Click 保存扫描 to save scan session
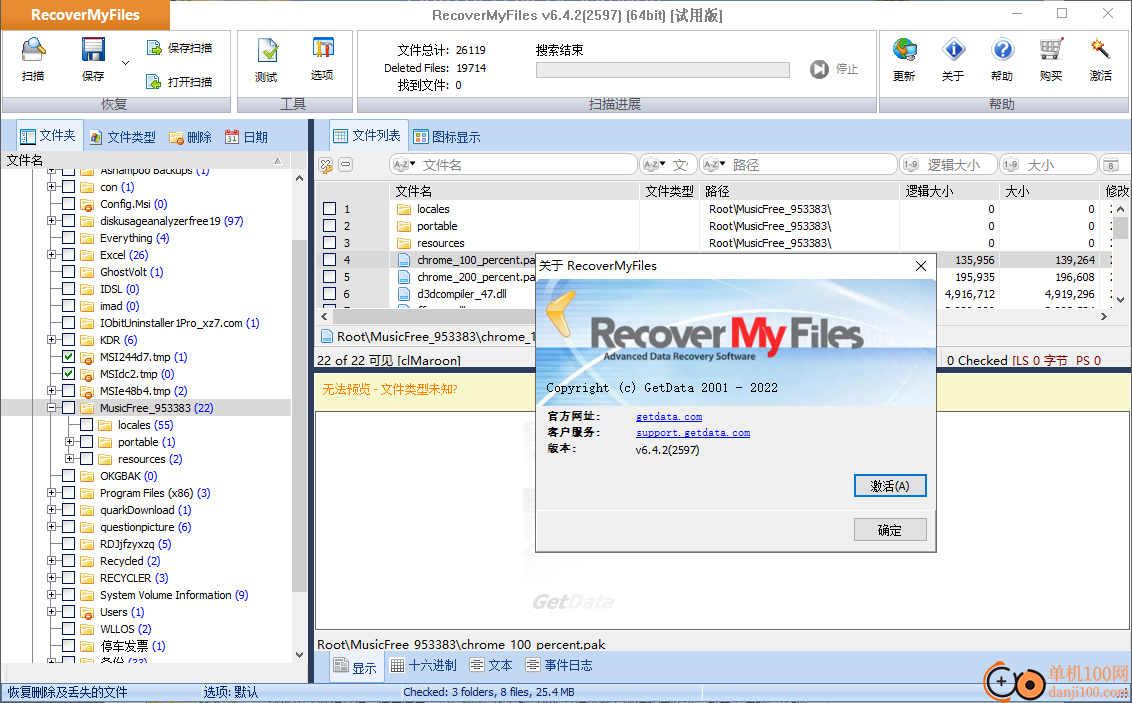The height and width of the screenshot is (703, 1132). point(179,48)
